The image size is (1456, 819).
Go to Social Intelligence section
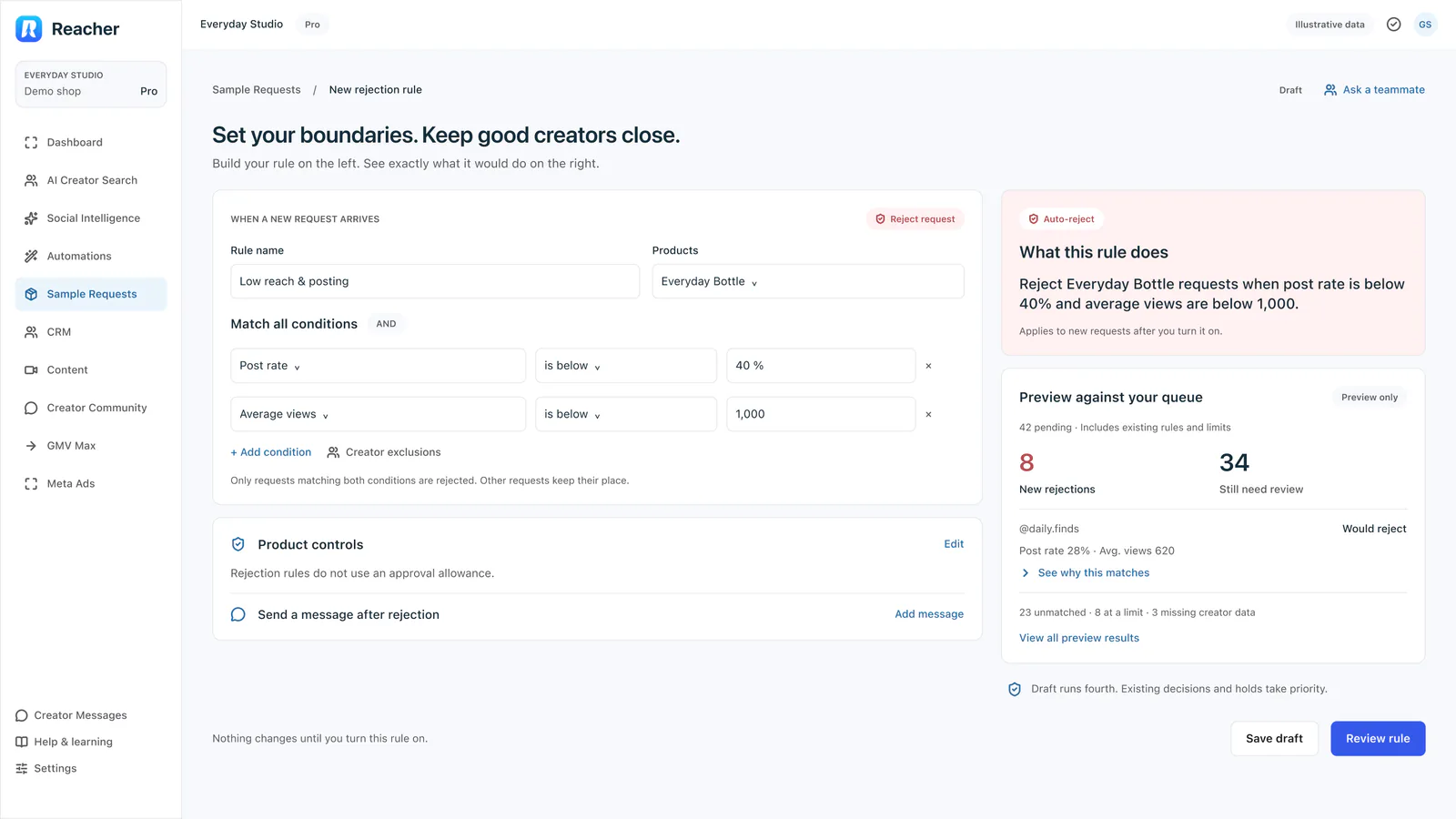coord(91,218)
